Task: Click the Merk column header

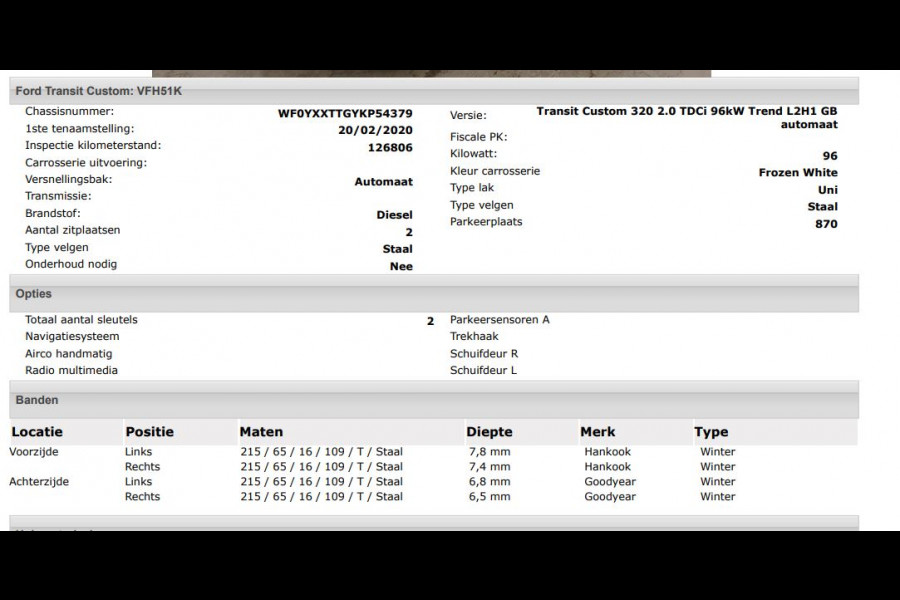Action: [598, 432]
